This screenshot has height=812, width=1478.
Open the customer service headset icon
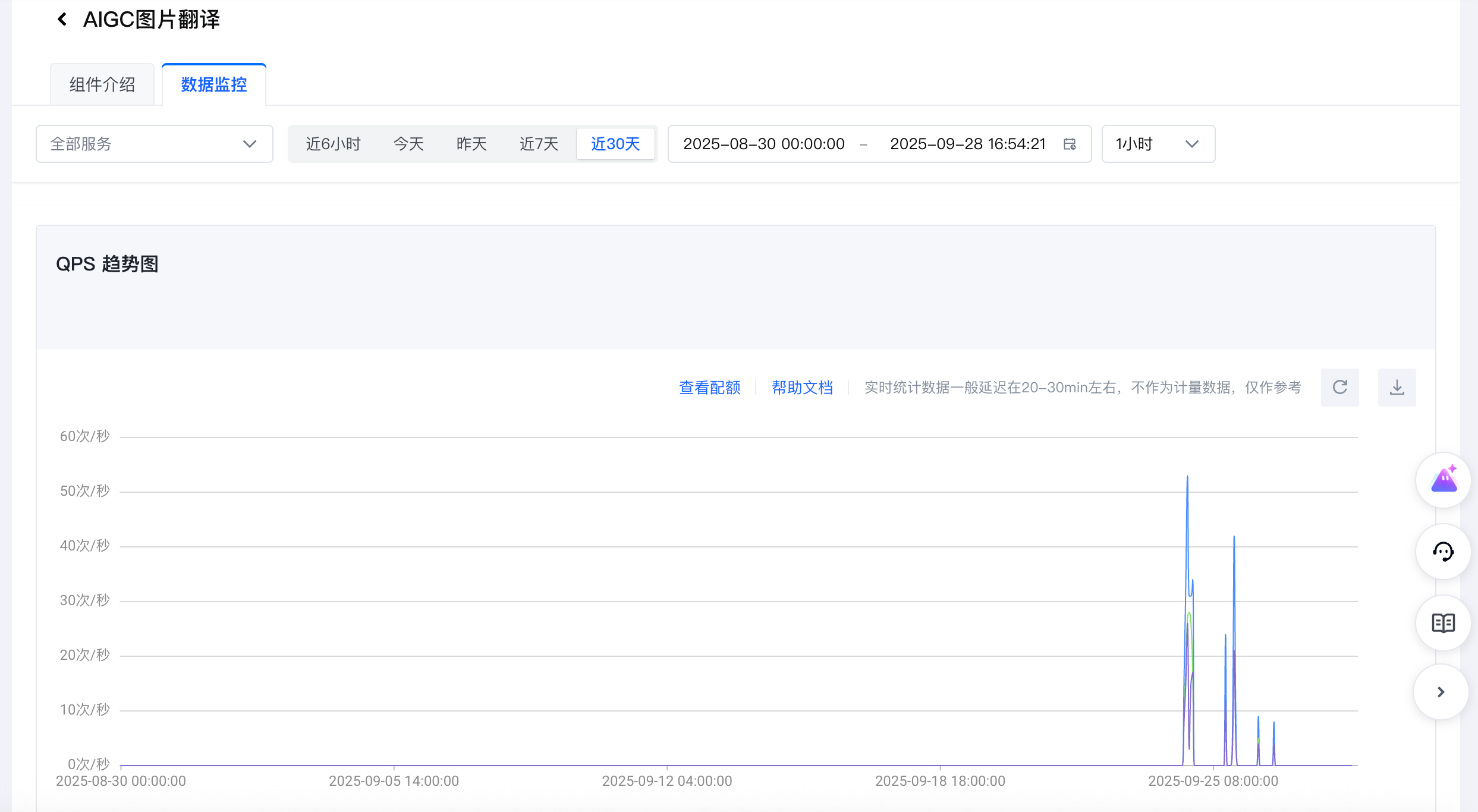pyautogui.click(x=1444, y=552)
